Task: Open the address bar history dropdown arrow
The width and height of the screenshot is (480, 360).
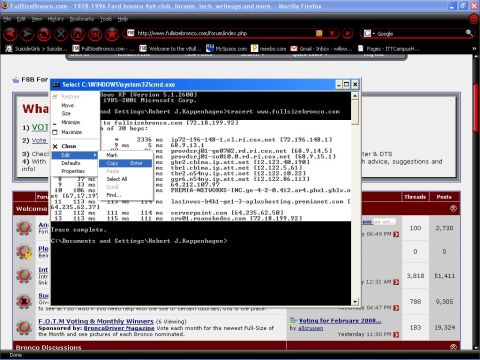Action: [x=332, y=33]
